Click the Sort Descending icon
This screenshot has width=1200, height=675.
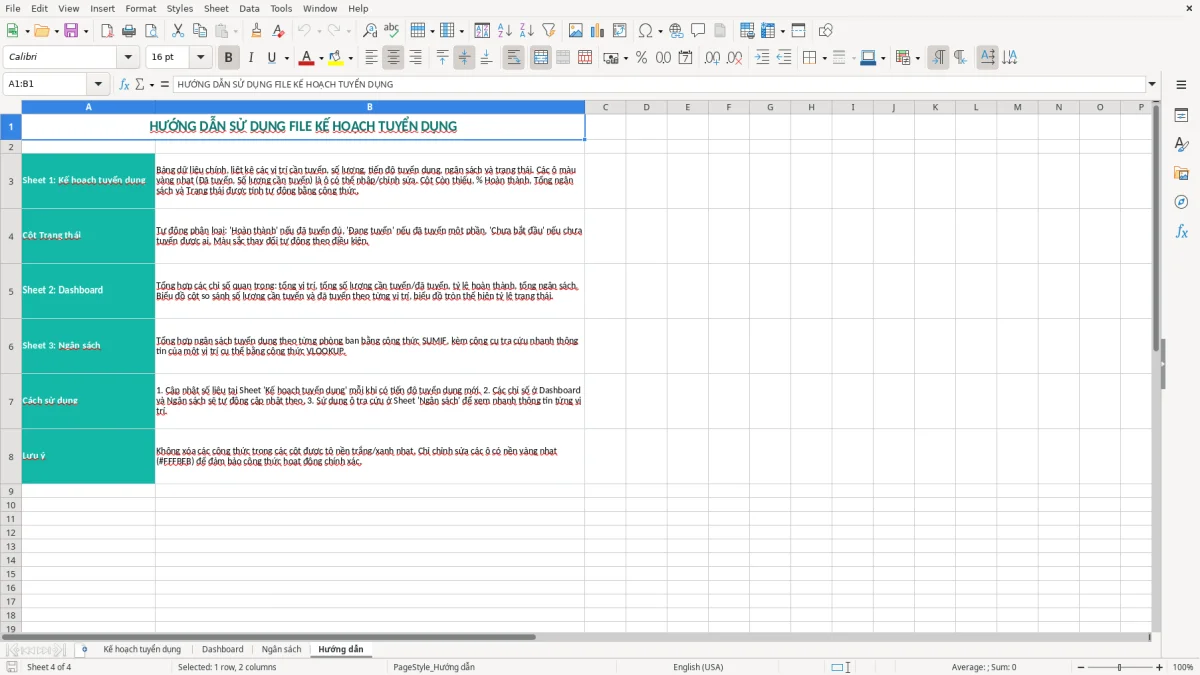click(x=526, y=31)
